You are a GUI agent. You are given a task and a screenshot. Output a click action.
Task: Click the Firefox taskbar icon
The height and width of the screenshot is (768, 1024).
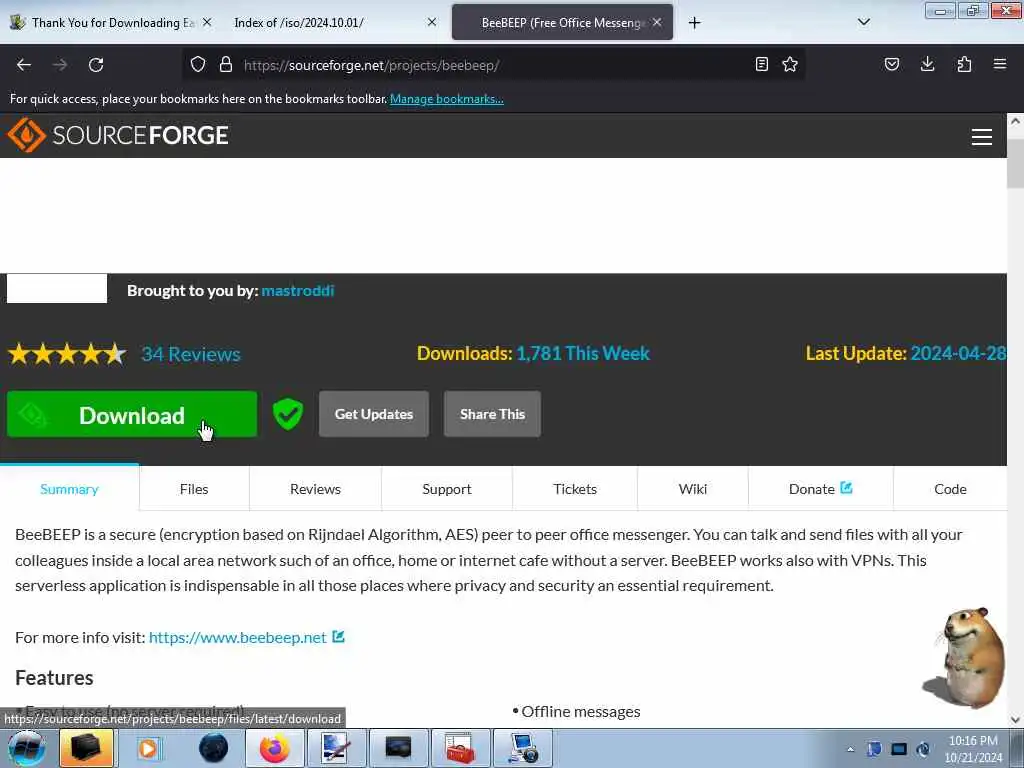click(x=274, y=748)
